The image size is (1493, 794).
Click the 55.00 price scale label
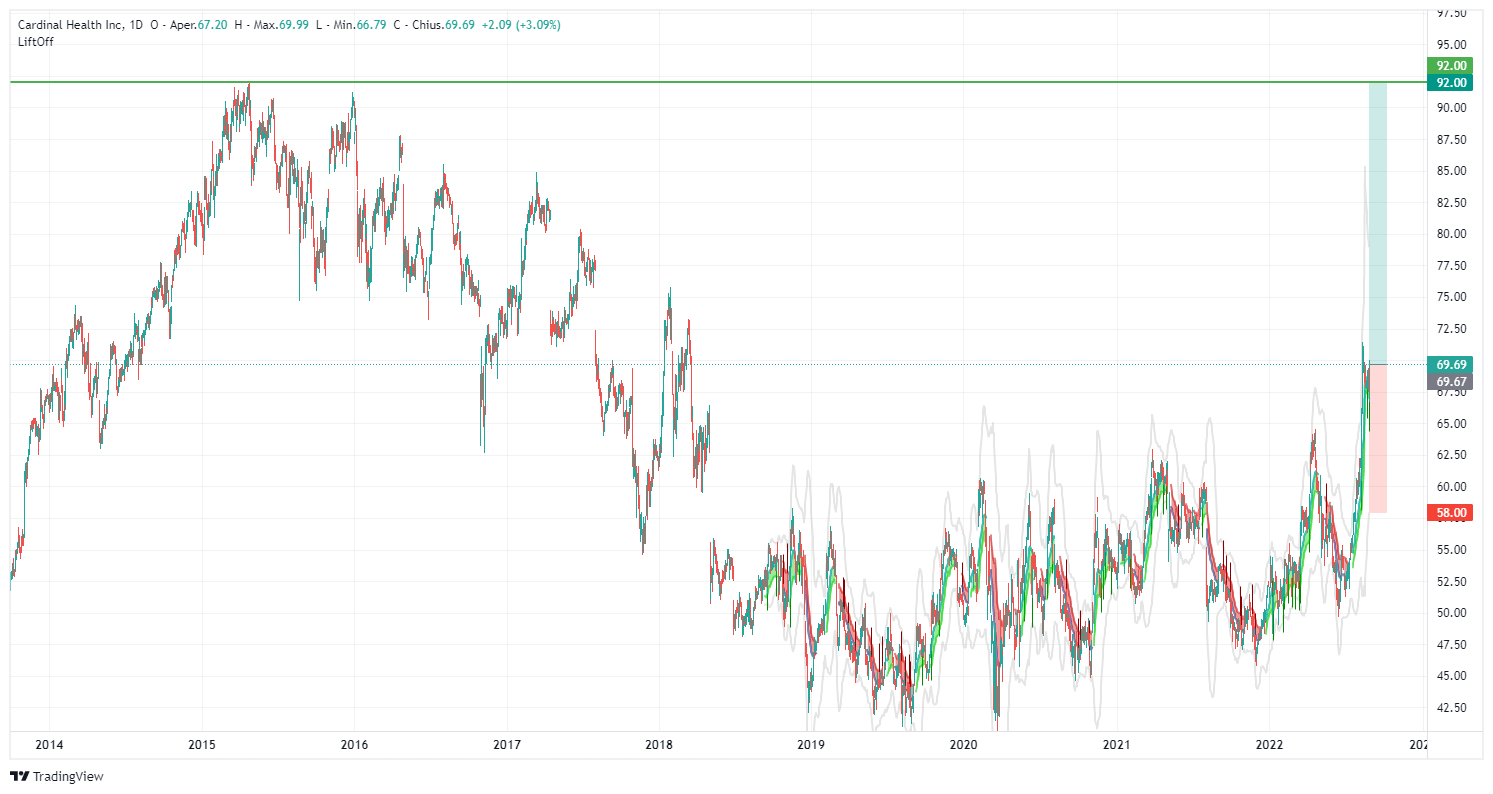tap(1451, 550)
